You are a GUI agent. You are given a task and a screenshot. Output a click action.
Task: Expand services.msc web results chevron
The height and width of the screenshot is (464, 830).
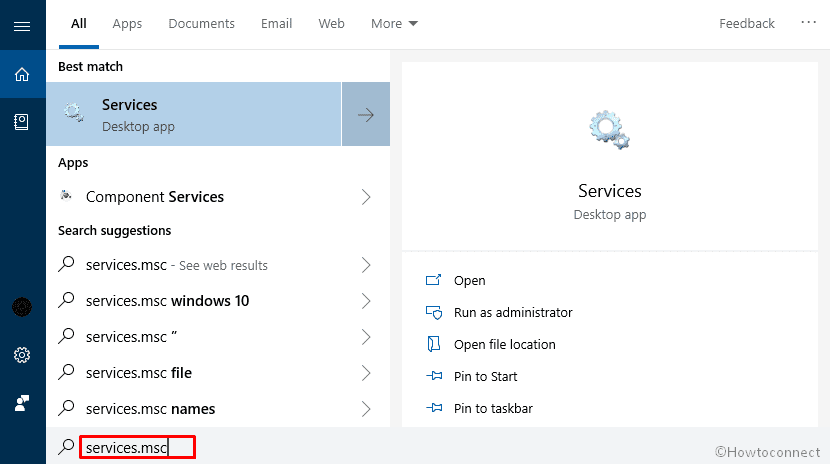tap(366, 265)
